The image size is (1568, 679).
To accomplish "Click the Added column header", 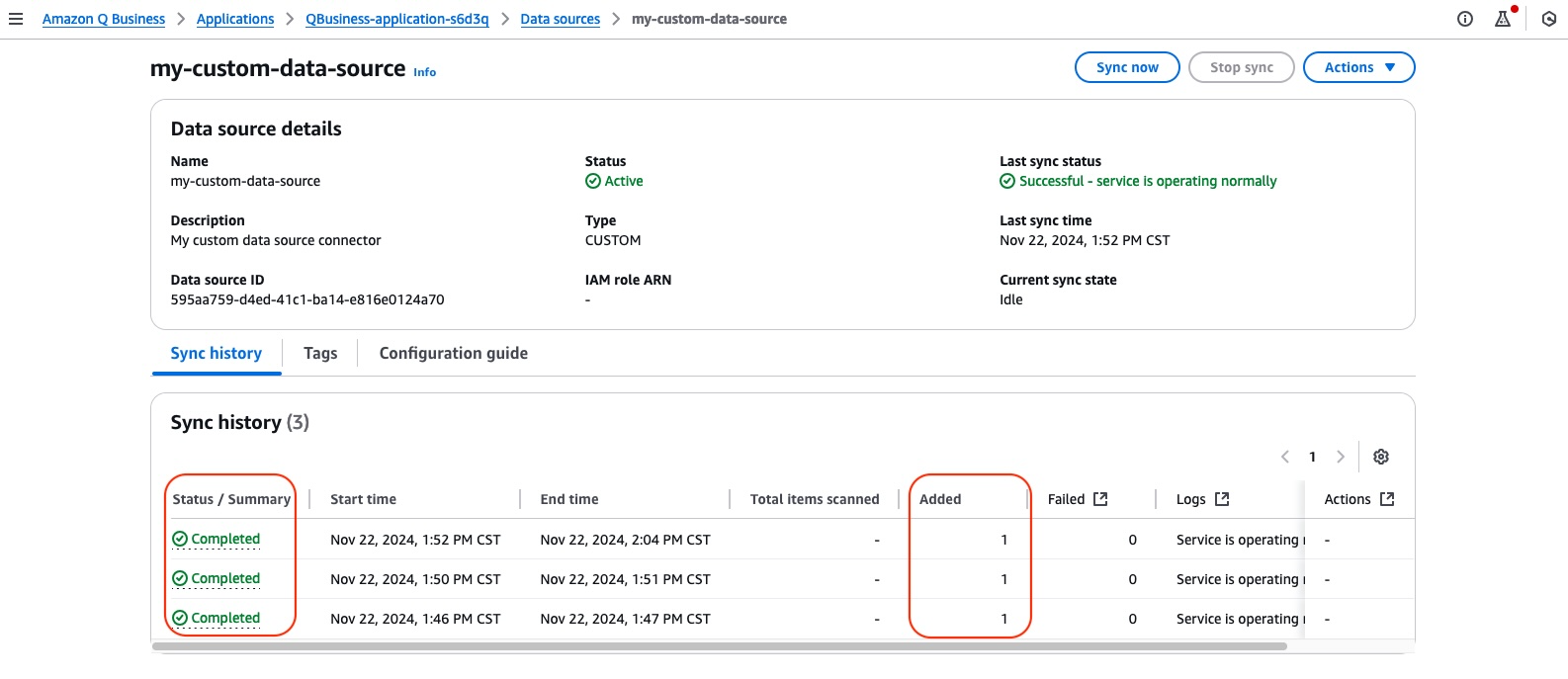I will point(940,499).
